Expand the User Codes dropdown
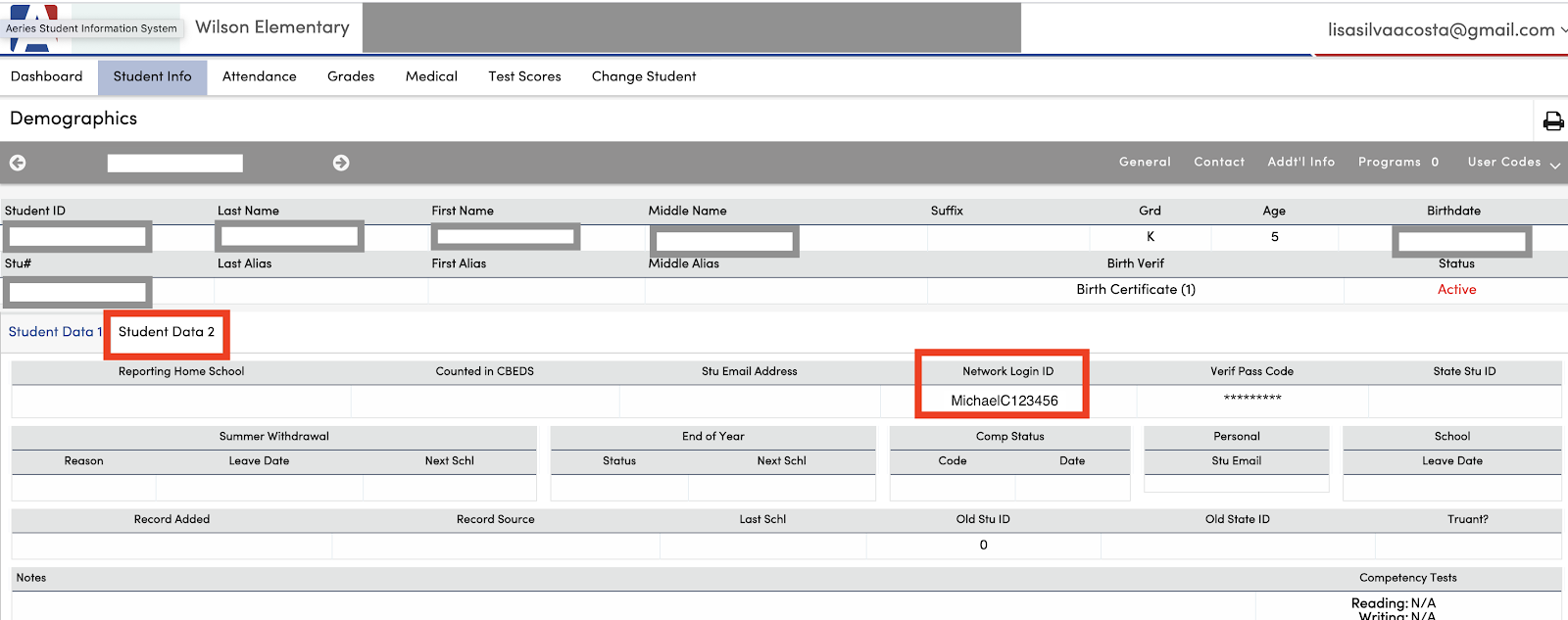The height and width of the screenshot is (620, 1568). [1513, 163]
